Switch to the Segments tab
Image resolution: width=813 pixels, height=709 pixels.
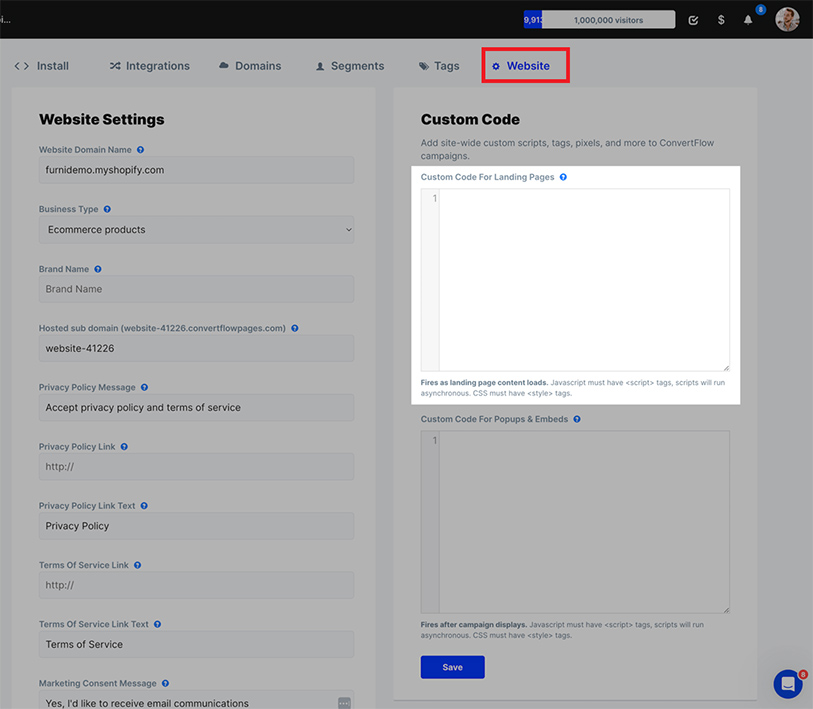click(x=357, y=65)
